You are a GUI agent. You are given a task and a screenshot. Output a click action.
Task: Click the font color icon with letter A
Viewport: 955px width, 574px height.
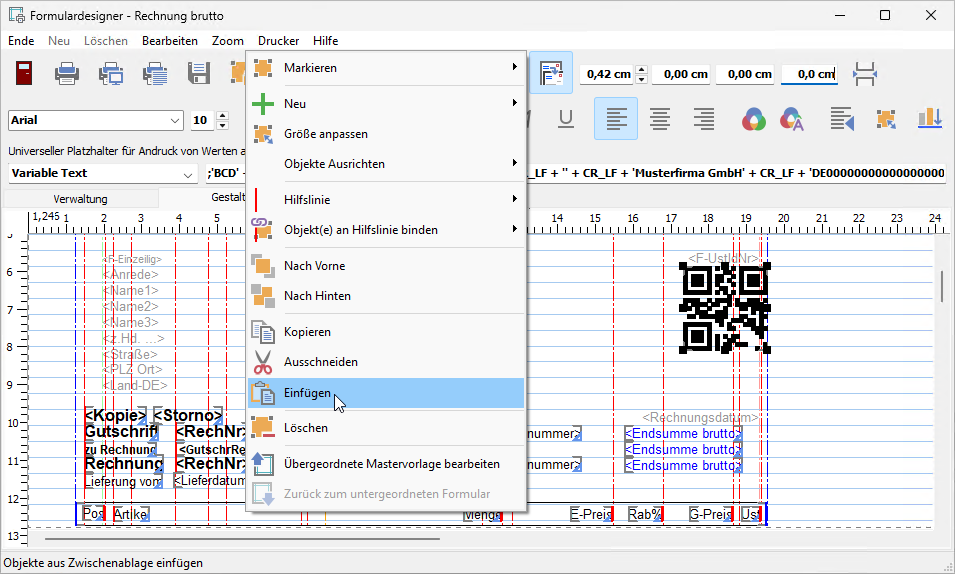tap(793, 119)
